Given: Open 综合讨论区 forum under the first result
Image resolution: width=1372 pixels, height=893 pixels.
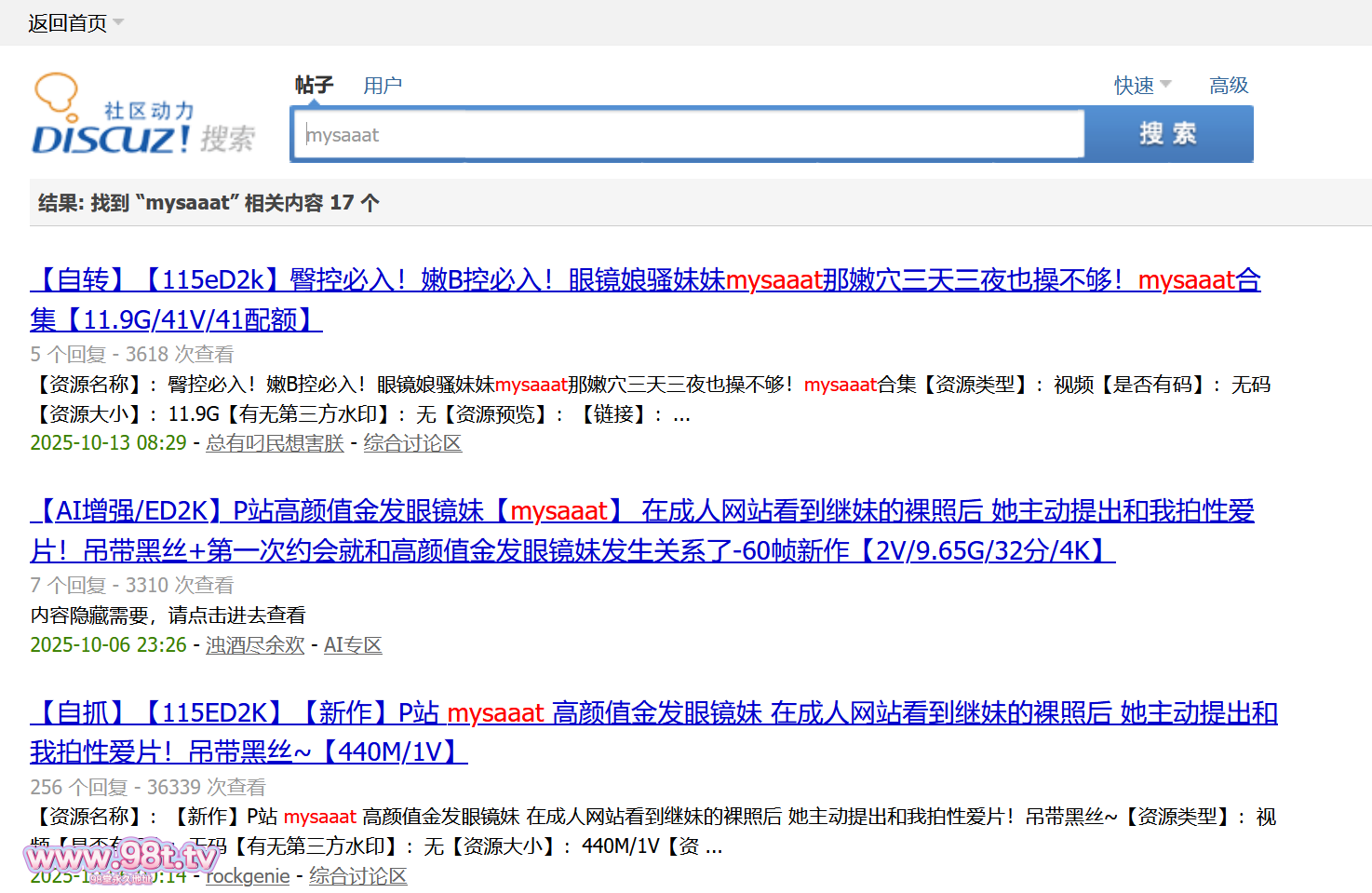Looking at the screenshot, I should (x=412, y=443).
